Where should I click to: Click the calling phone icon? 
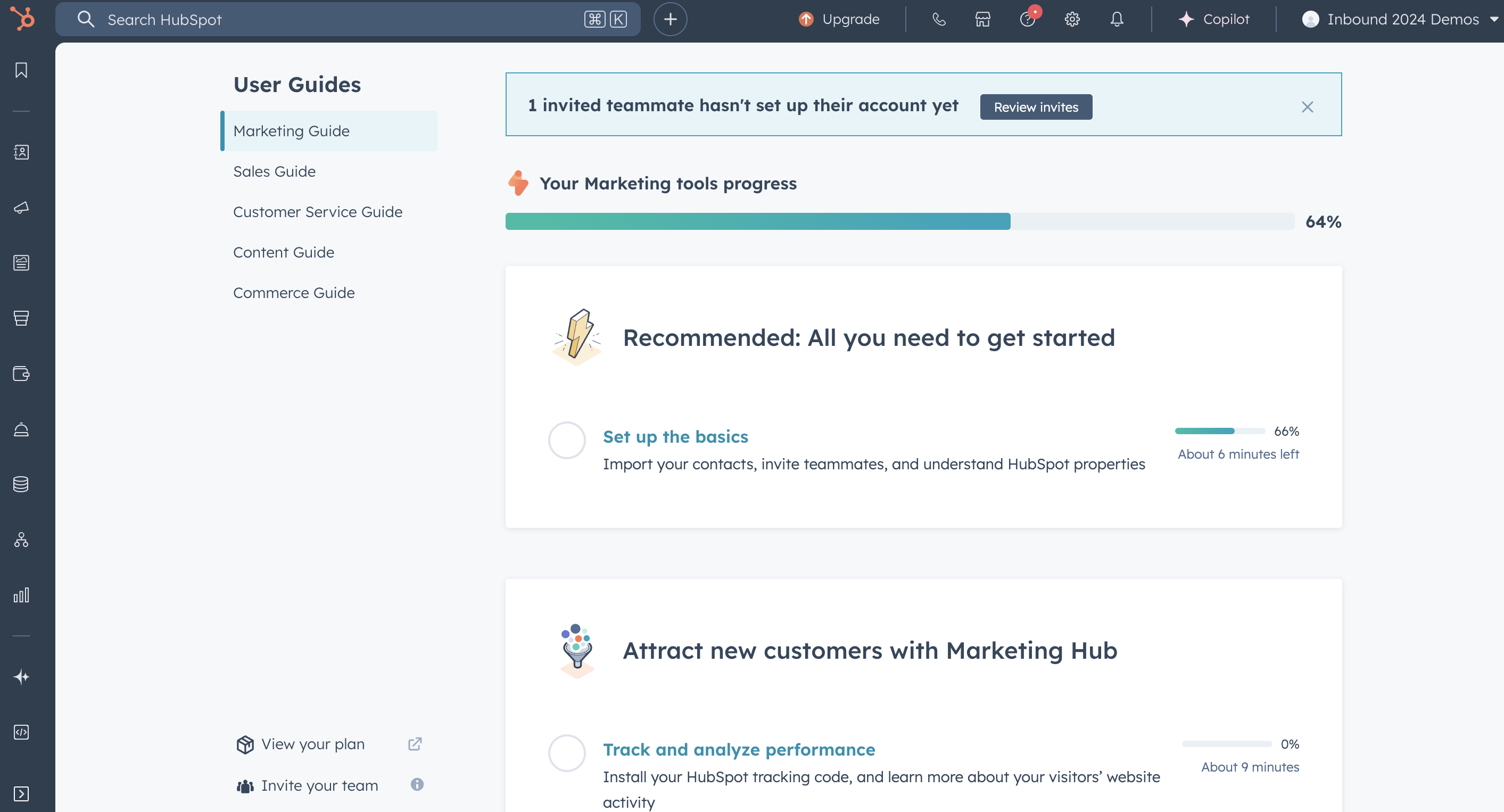click(x=938, y=19)
